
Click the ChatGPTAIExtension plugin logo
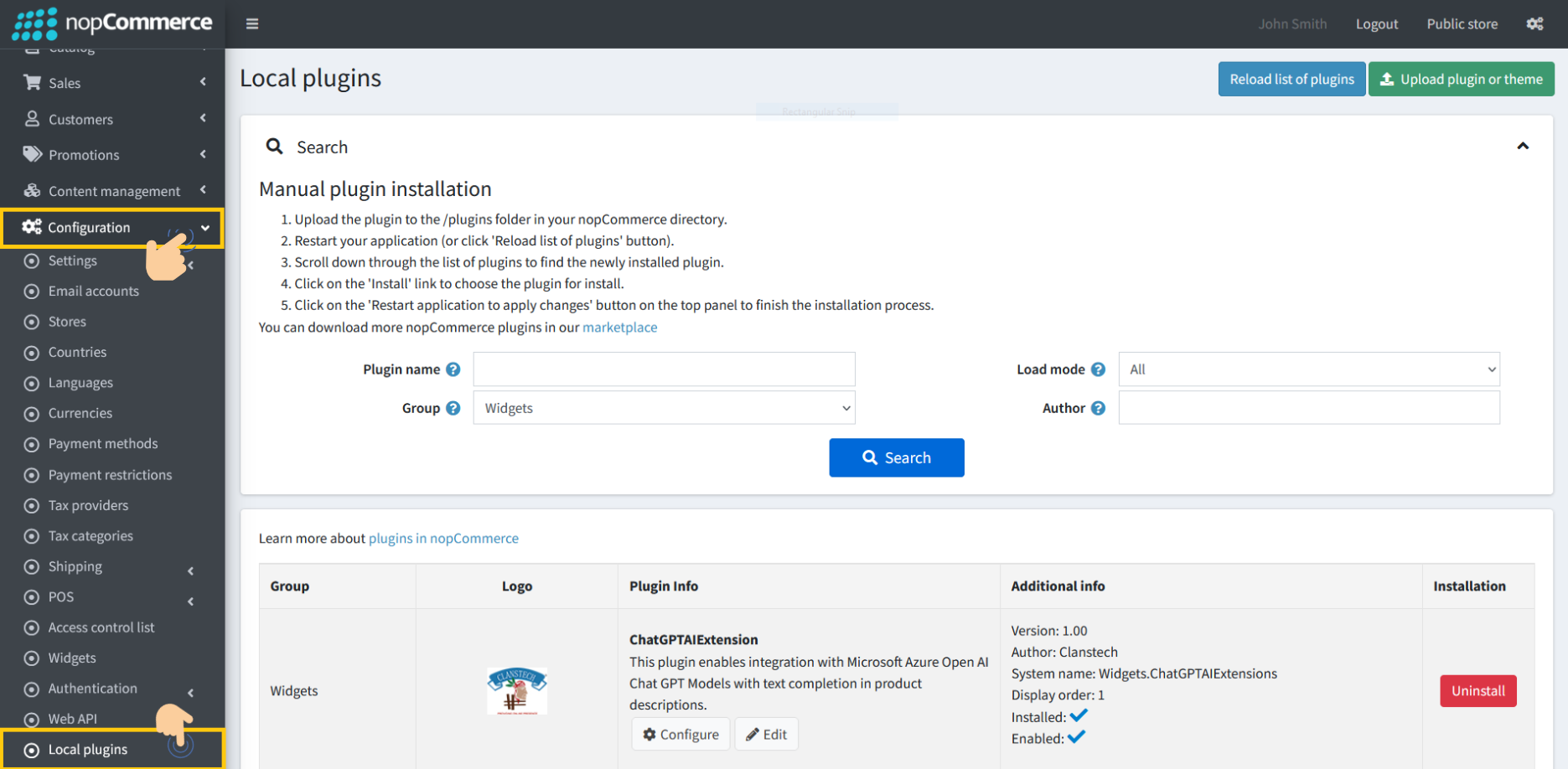point(517,691)
